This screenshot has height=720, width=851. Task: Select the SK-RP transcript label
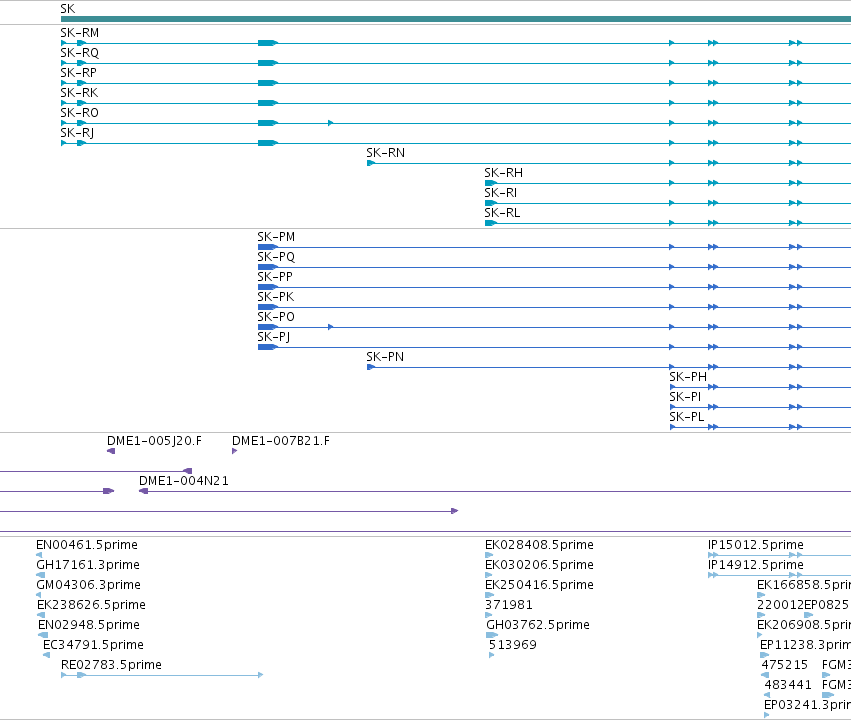click(79, 73)
